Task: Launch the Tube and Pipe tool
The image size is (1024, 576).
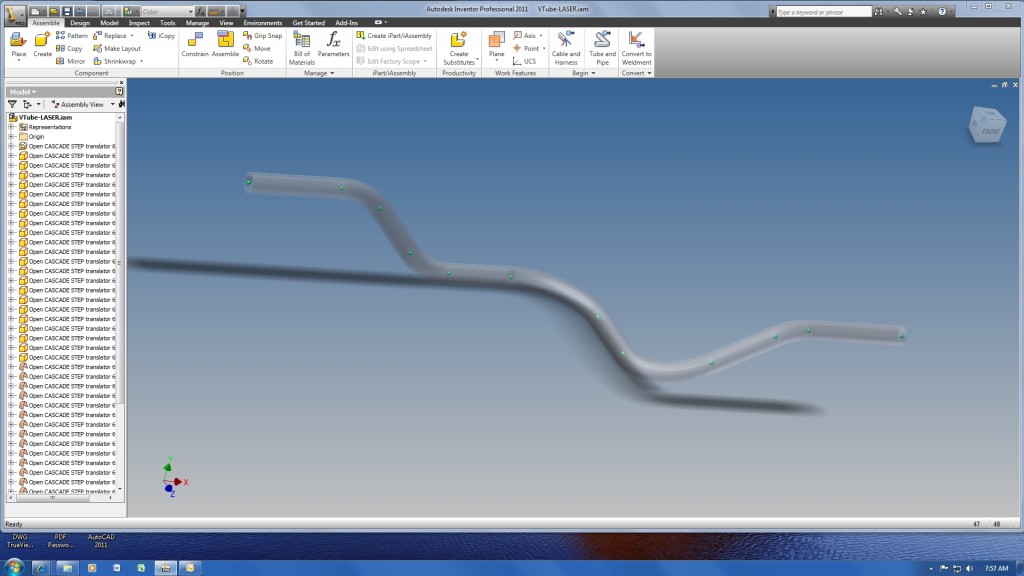Action: tap(602, 41)
